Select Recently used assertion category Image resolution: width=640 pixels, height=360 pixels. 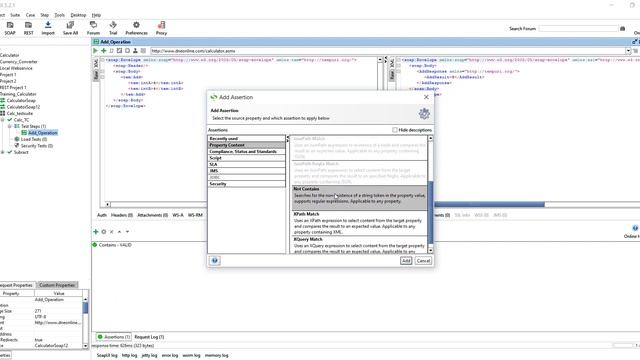tap(247, 139)
